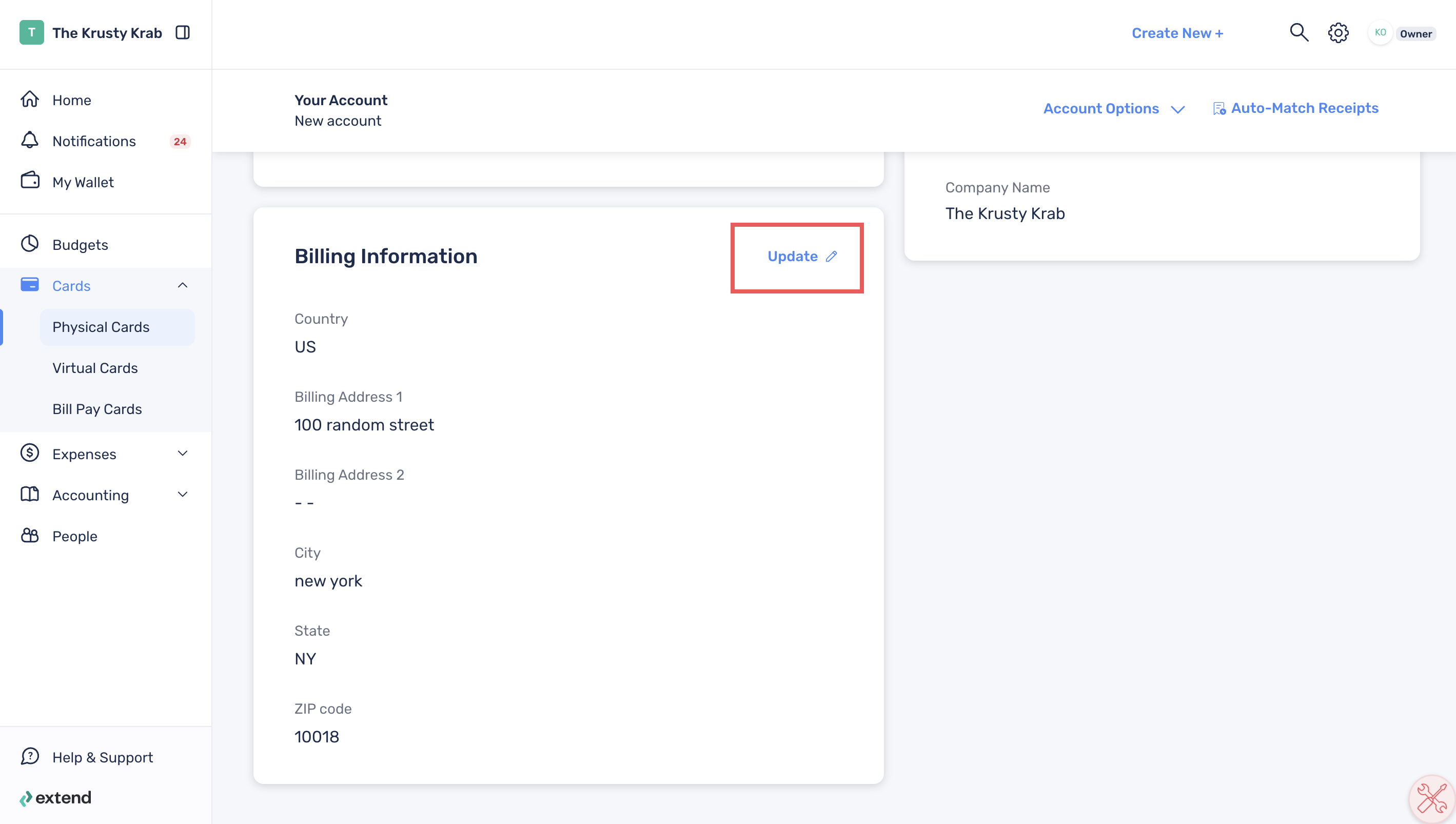
Task: Open Account Options dropdown chevron
Action: point(1177,109)
